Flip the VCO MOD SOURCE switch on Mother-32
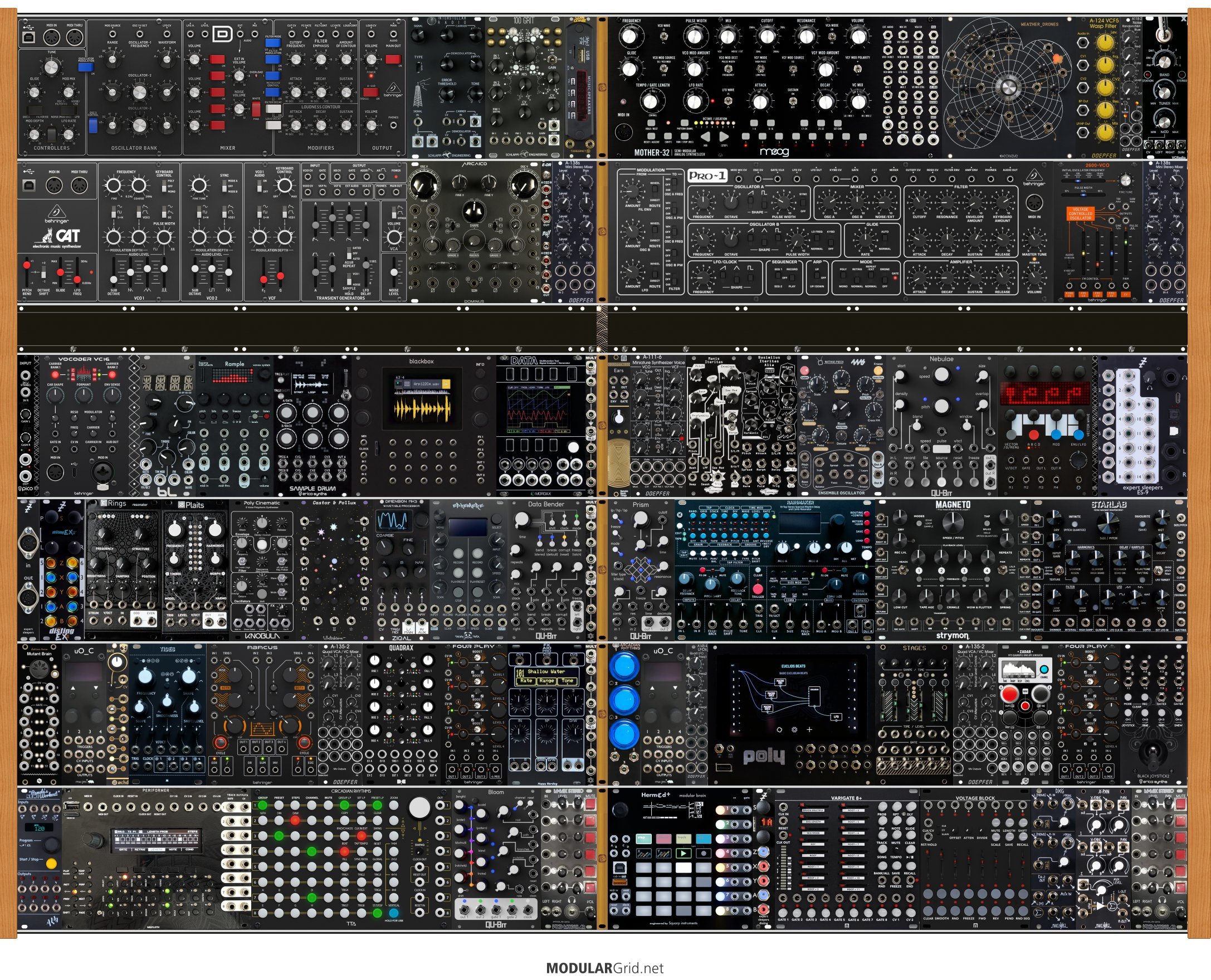This screenshot has width=1211, height=980. coord(664,70)
